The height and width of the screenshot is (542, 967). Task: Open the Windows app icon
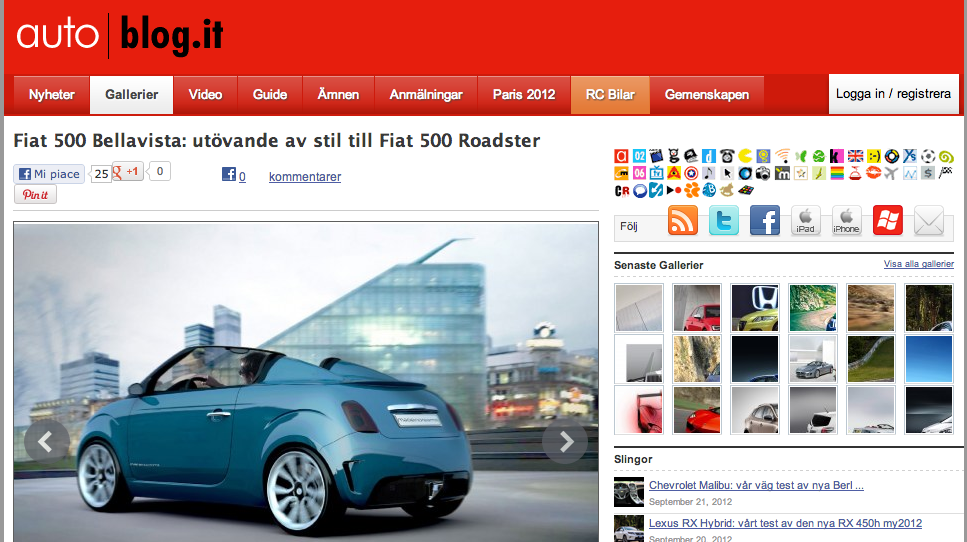888,221
